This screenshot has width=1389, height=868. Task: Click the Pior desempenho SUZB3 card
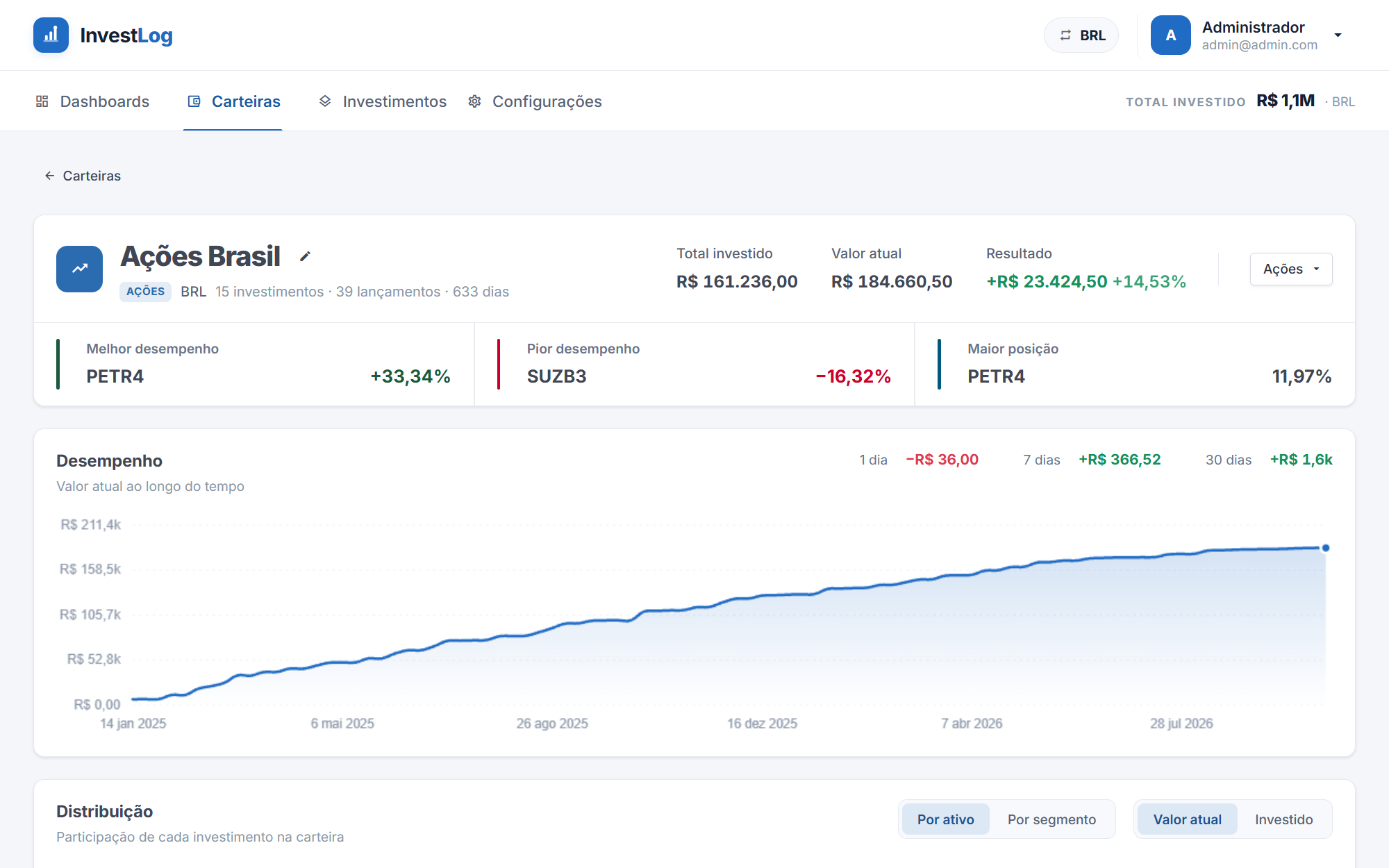point(694,364)
